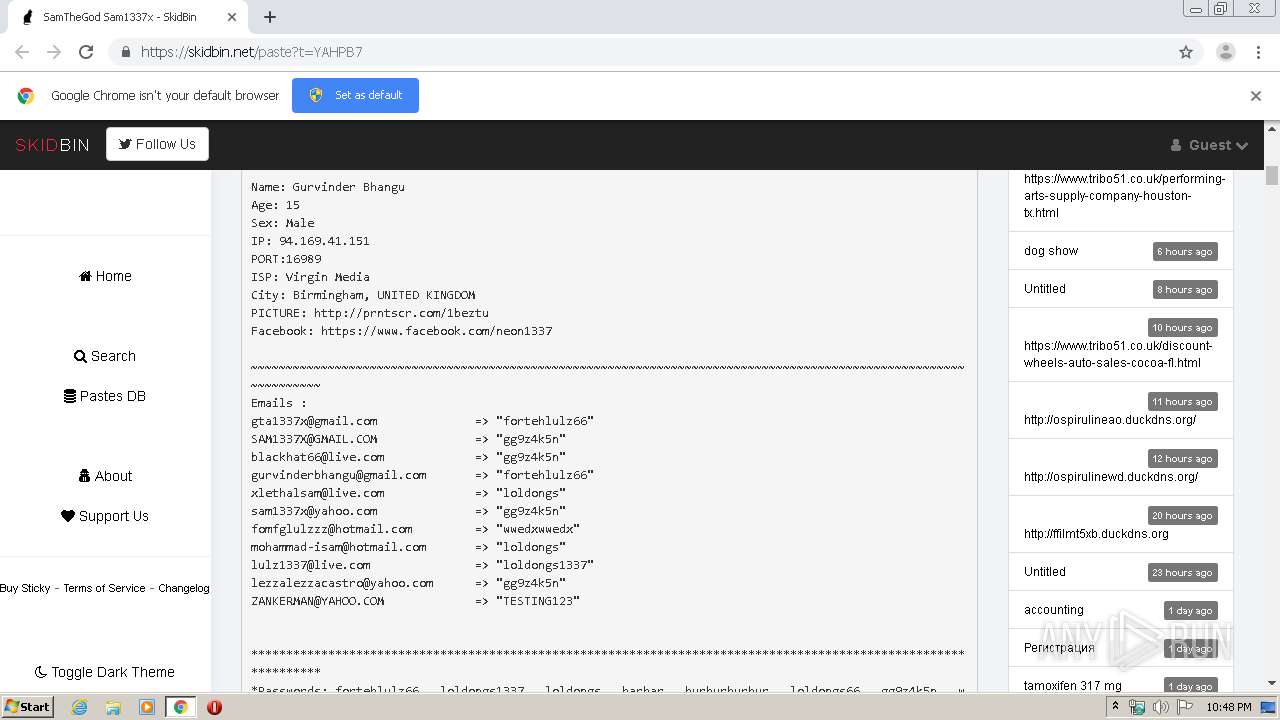The image size is (1280, 720).
Task: Click the Name: Gurvinder Bhangu line
Action: point(328,187)
